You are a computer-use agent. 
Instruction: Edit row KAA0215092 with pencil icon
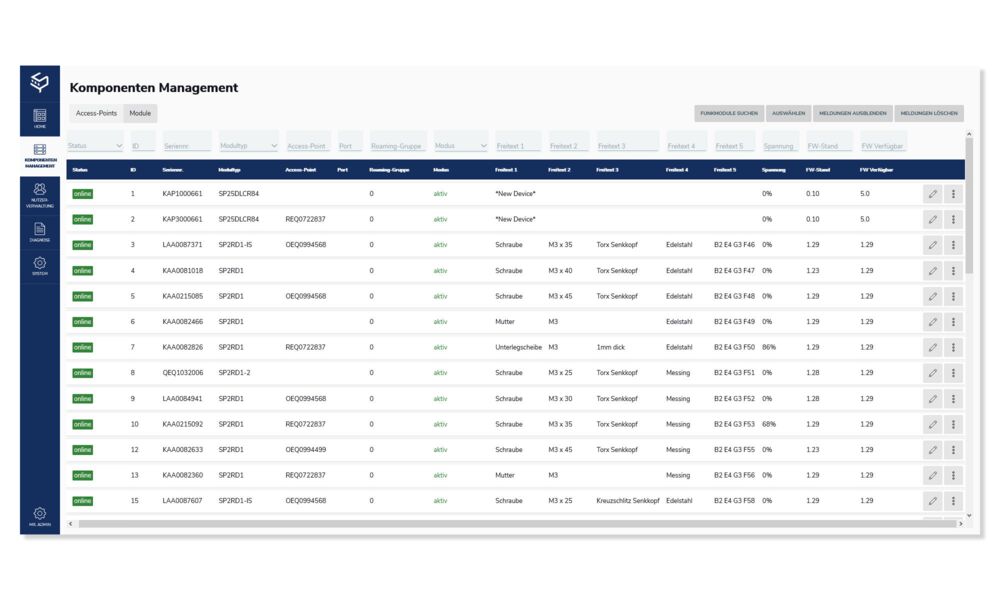[932, 425]
